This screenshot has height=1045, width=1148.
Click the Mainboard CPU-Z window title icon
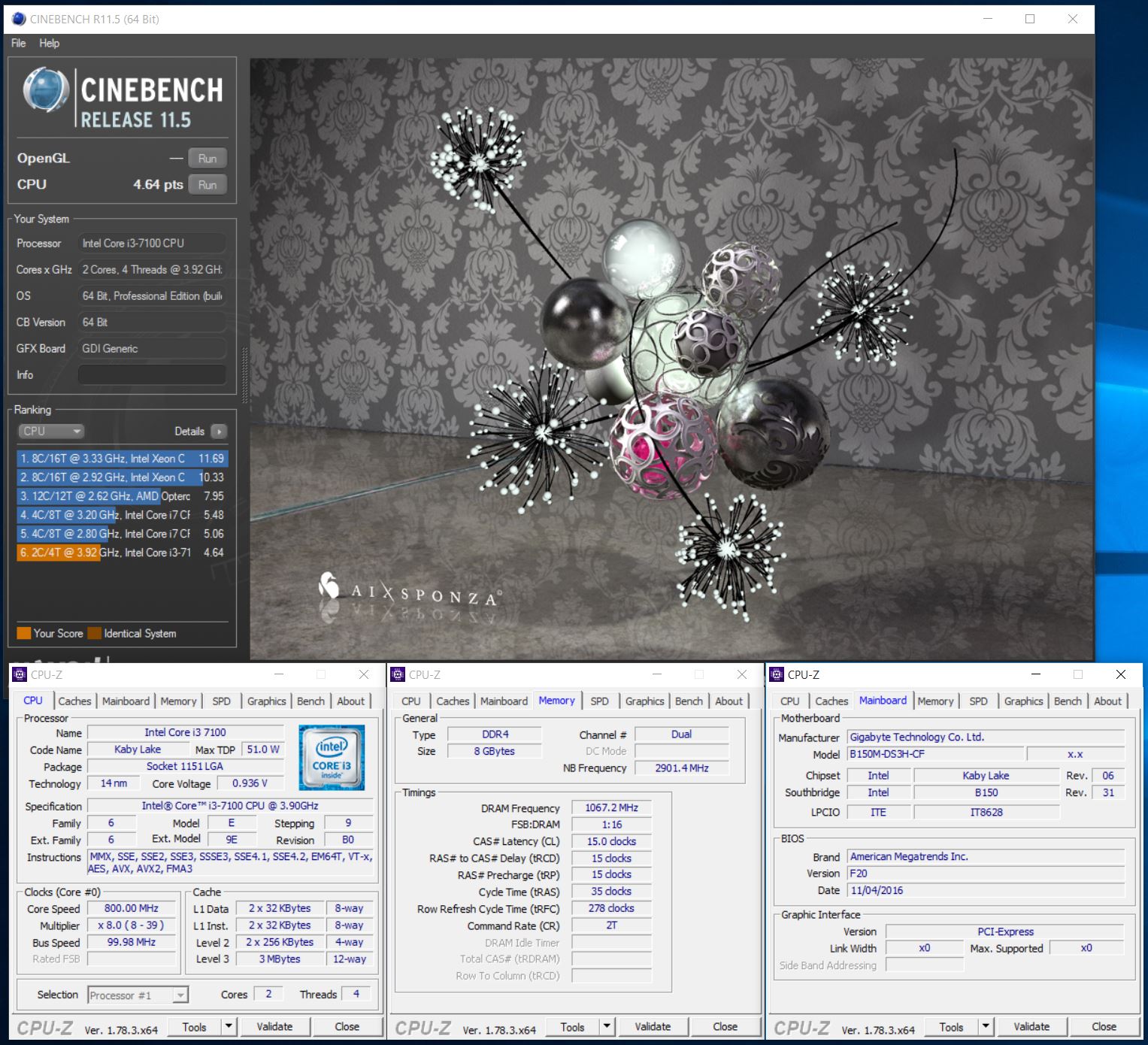pos(777,675)
